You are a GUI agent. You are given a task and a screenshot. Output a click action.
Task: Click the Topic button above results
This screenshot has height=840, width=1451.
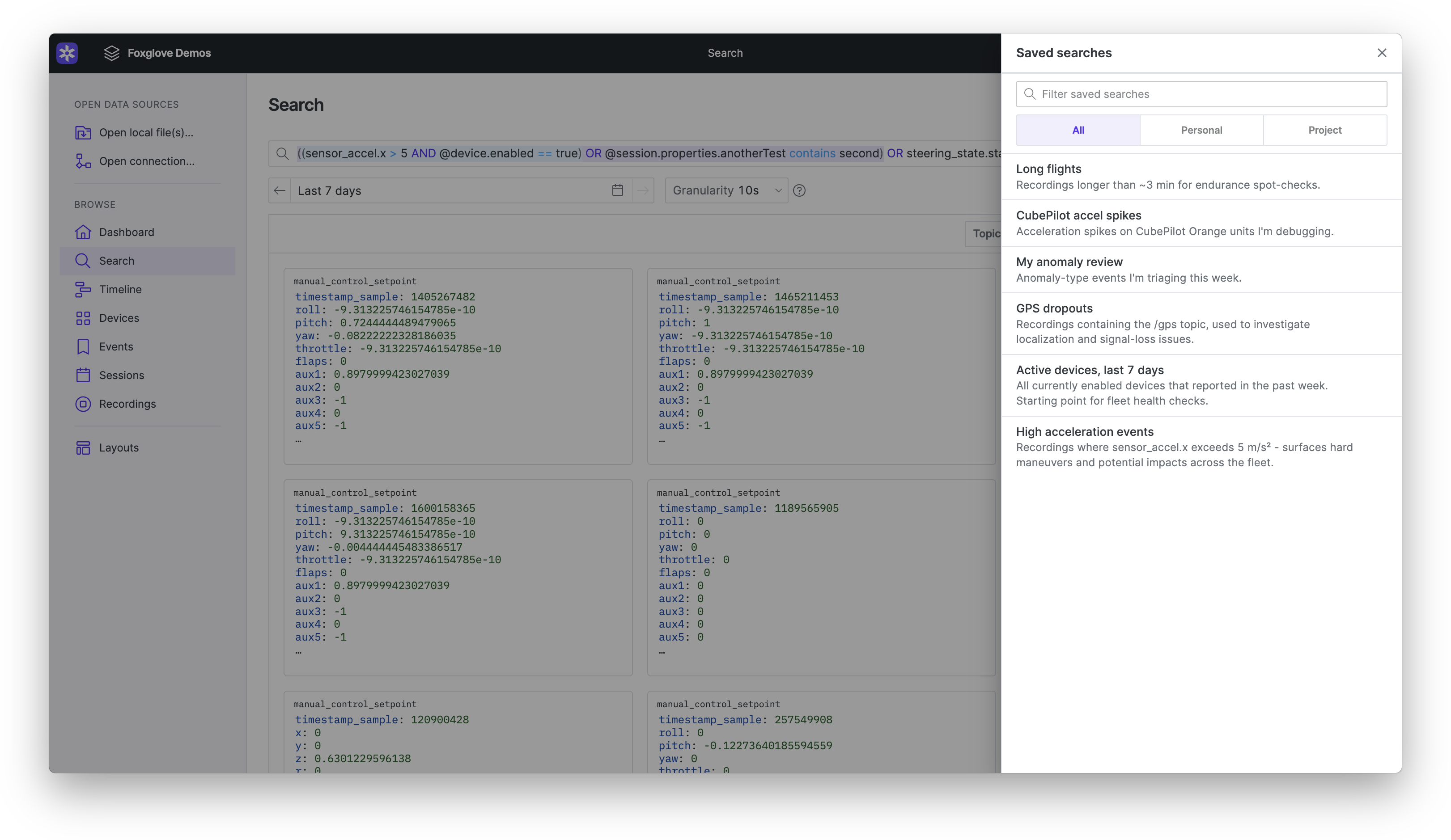(x=984, y=234)
